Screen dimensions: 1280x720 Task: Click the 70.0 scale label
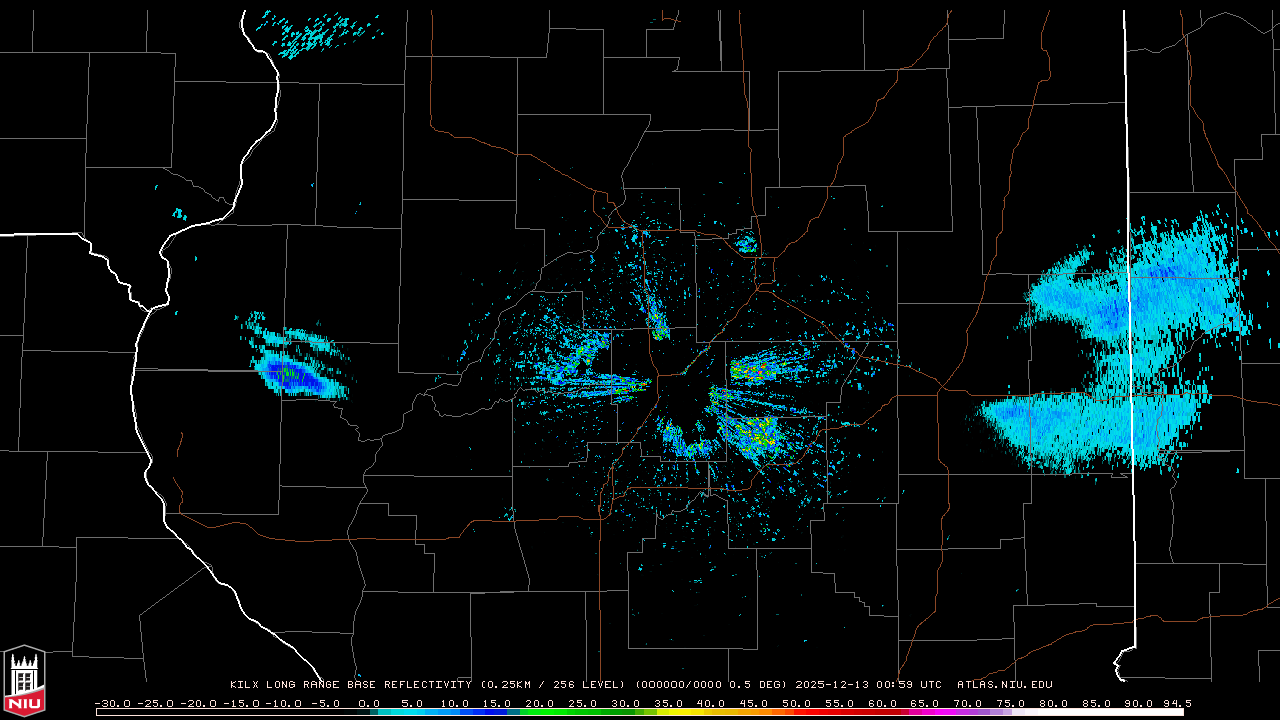coord(968,703)
